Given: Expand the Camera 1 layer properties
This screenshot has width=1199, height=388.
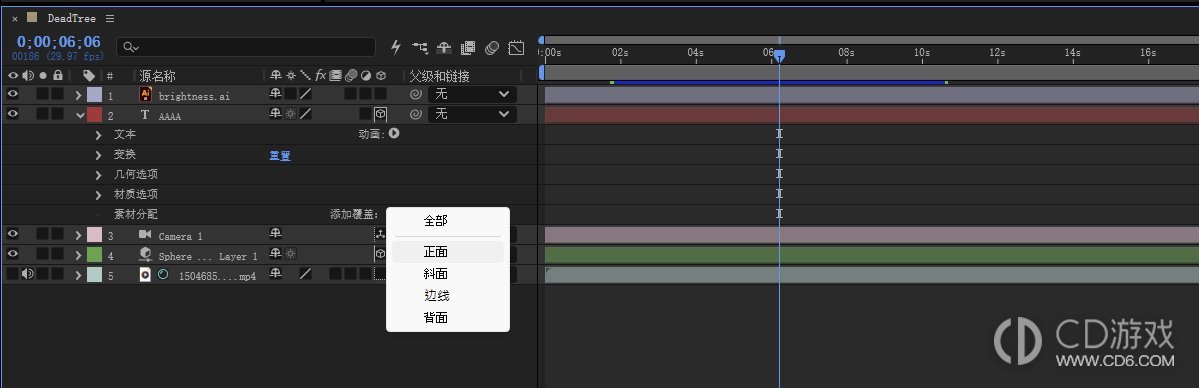Looking at the screenshot, I should point(78,235).
